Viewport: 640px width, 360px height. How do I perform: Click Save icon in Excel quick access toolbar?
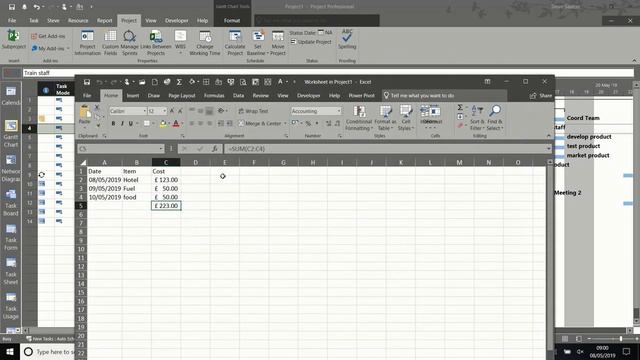(x=87, y=82)
